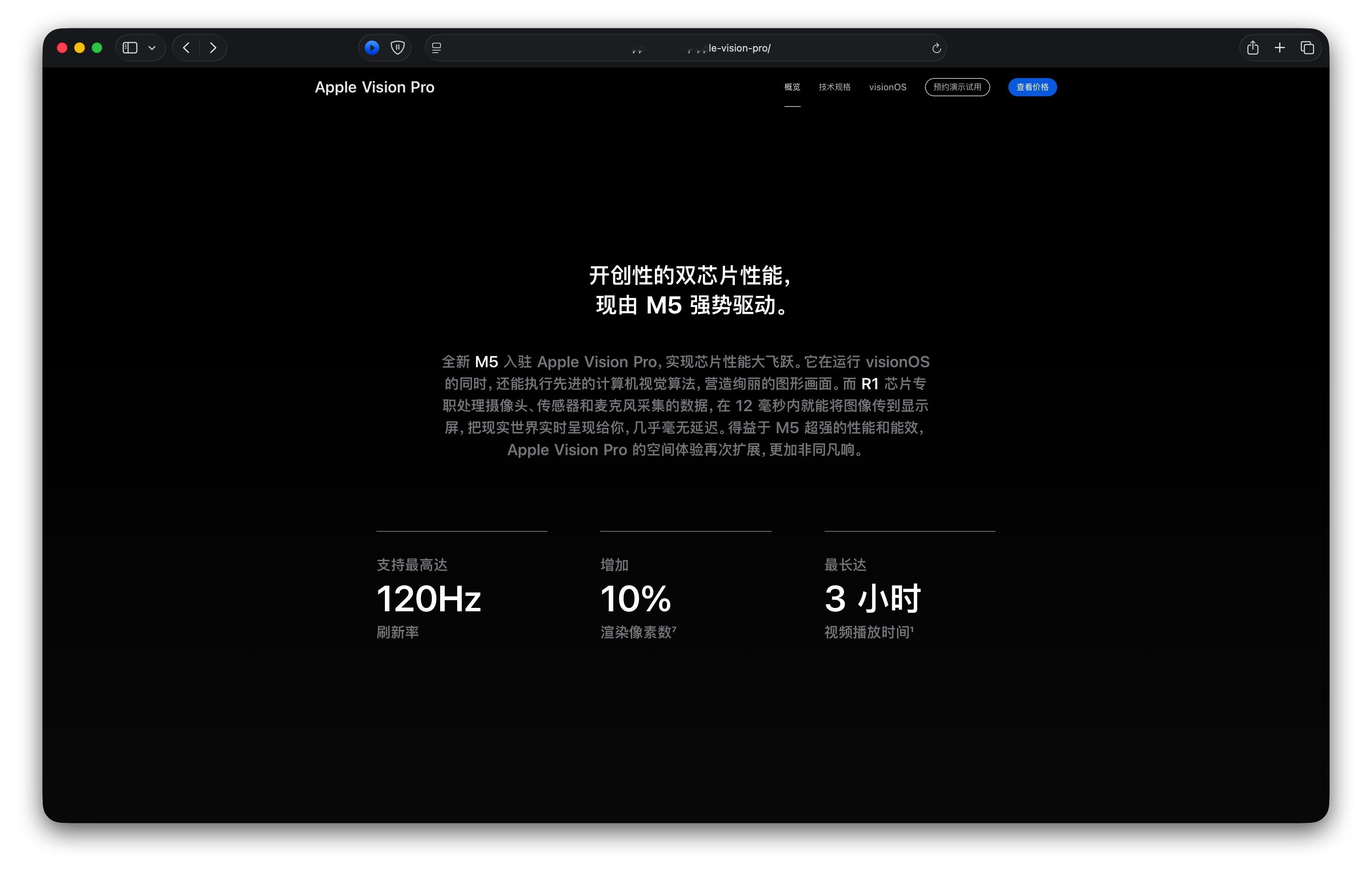Viewport: 1372px width, 880px height.
Task: Click footnote 1 beside 视频播放时间
Action: [x=912, y=629]
